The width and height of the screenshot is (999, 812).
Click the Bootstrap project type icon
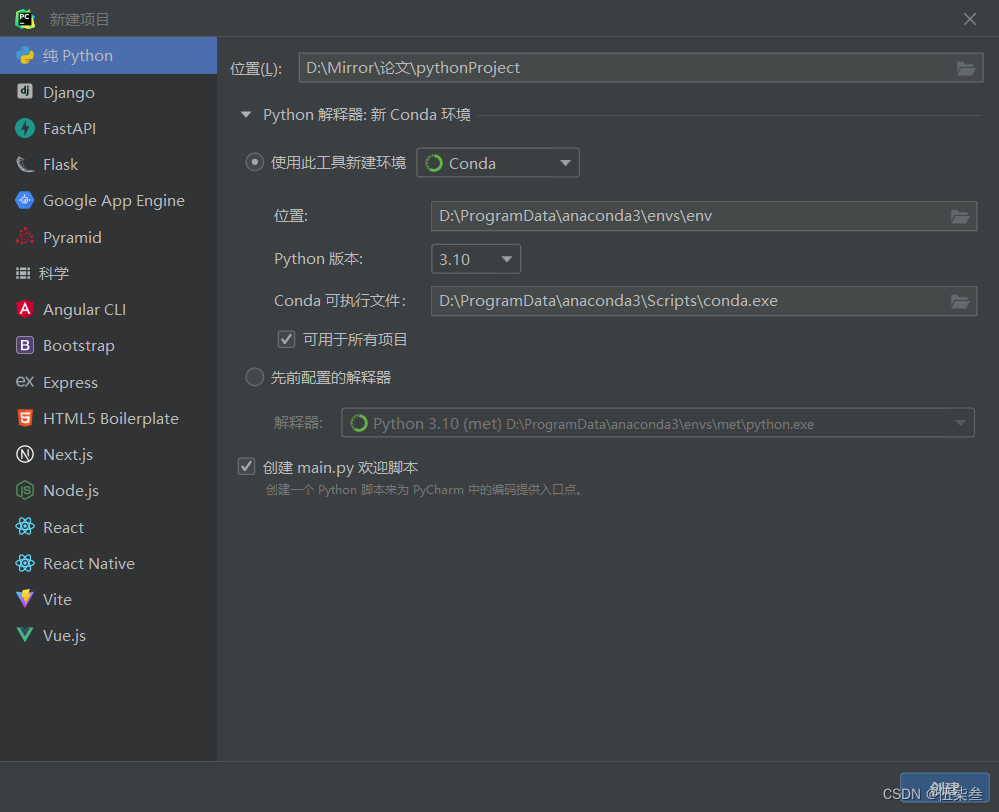coord(24,345)
